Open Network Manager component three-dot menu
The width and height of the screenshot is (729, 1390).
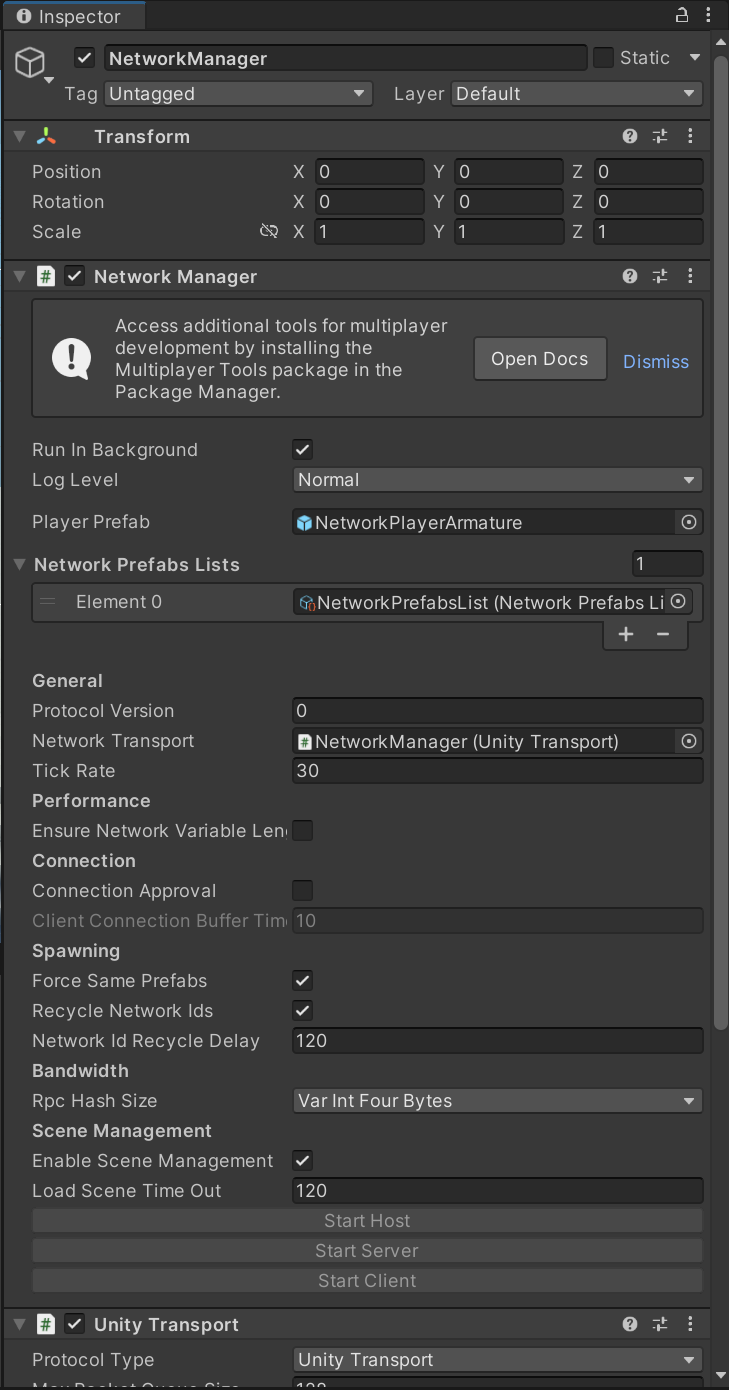(690, 277)
